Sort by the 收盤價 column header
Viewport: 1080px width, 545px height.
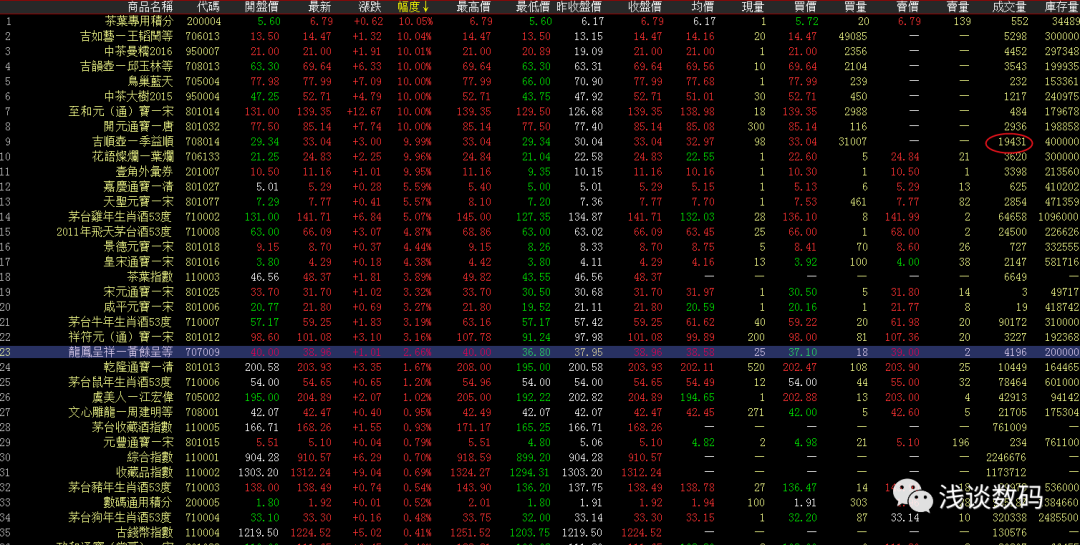tap(645, 7)
